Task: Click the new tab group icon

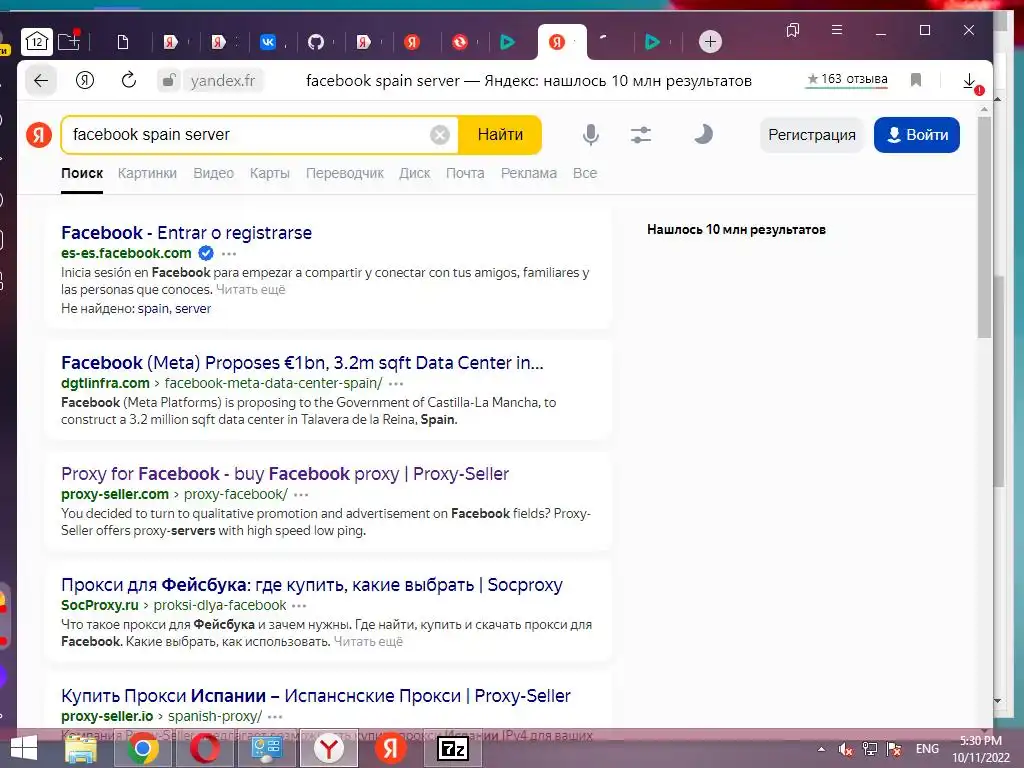Action: [69, 42]
